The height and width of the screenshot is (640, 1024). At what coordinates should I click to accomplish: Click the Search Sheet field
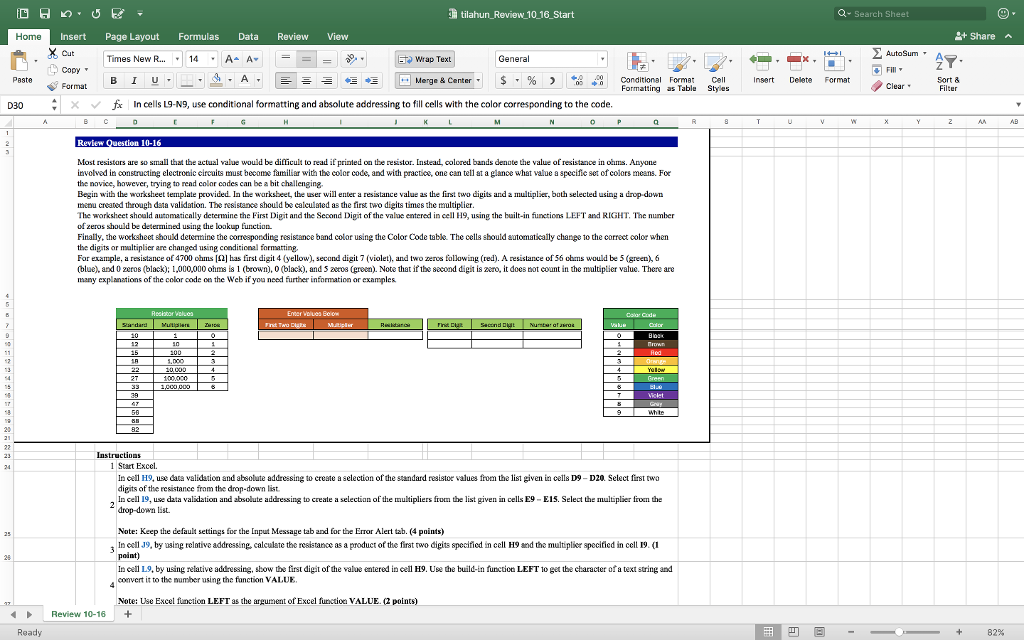910,14
